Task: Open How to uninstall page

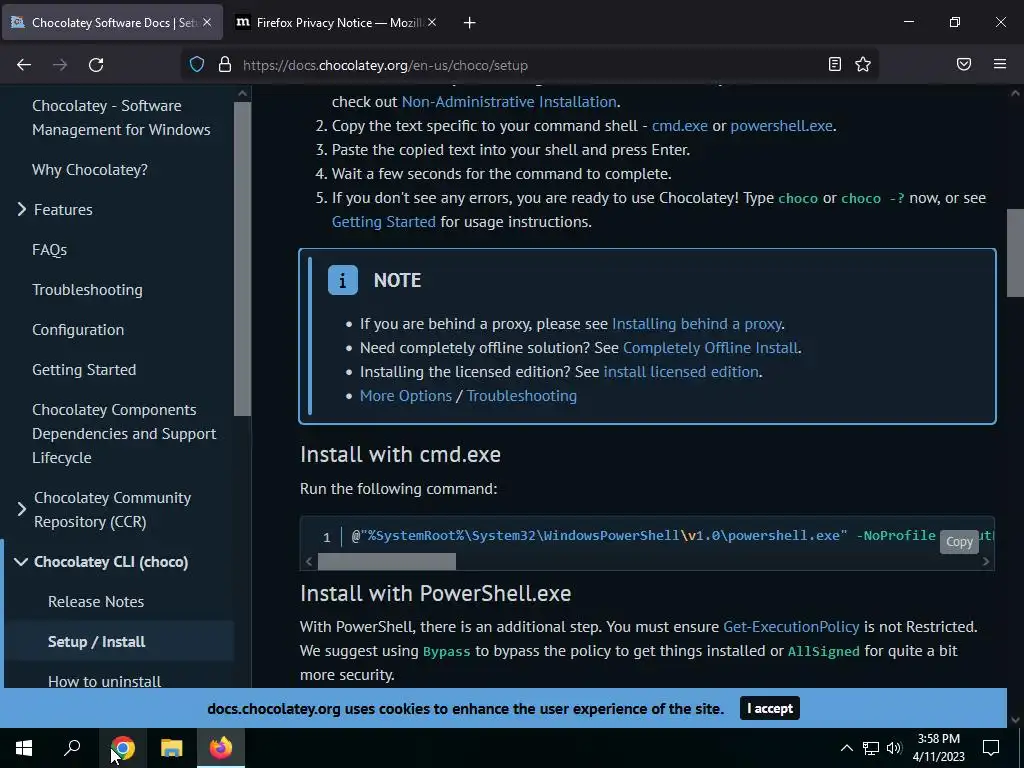Action: point(104,681)
